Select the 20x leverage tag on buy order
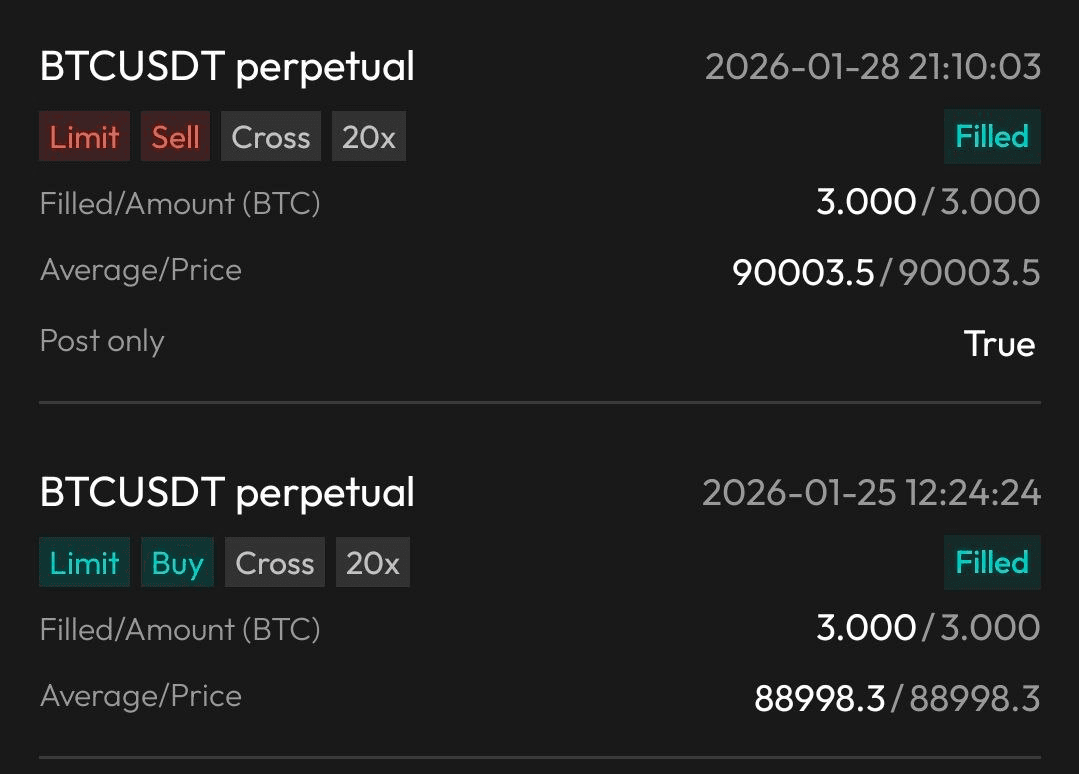Screen dimensions: 1079x774 click(373, 563)
